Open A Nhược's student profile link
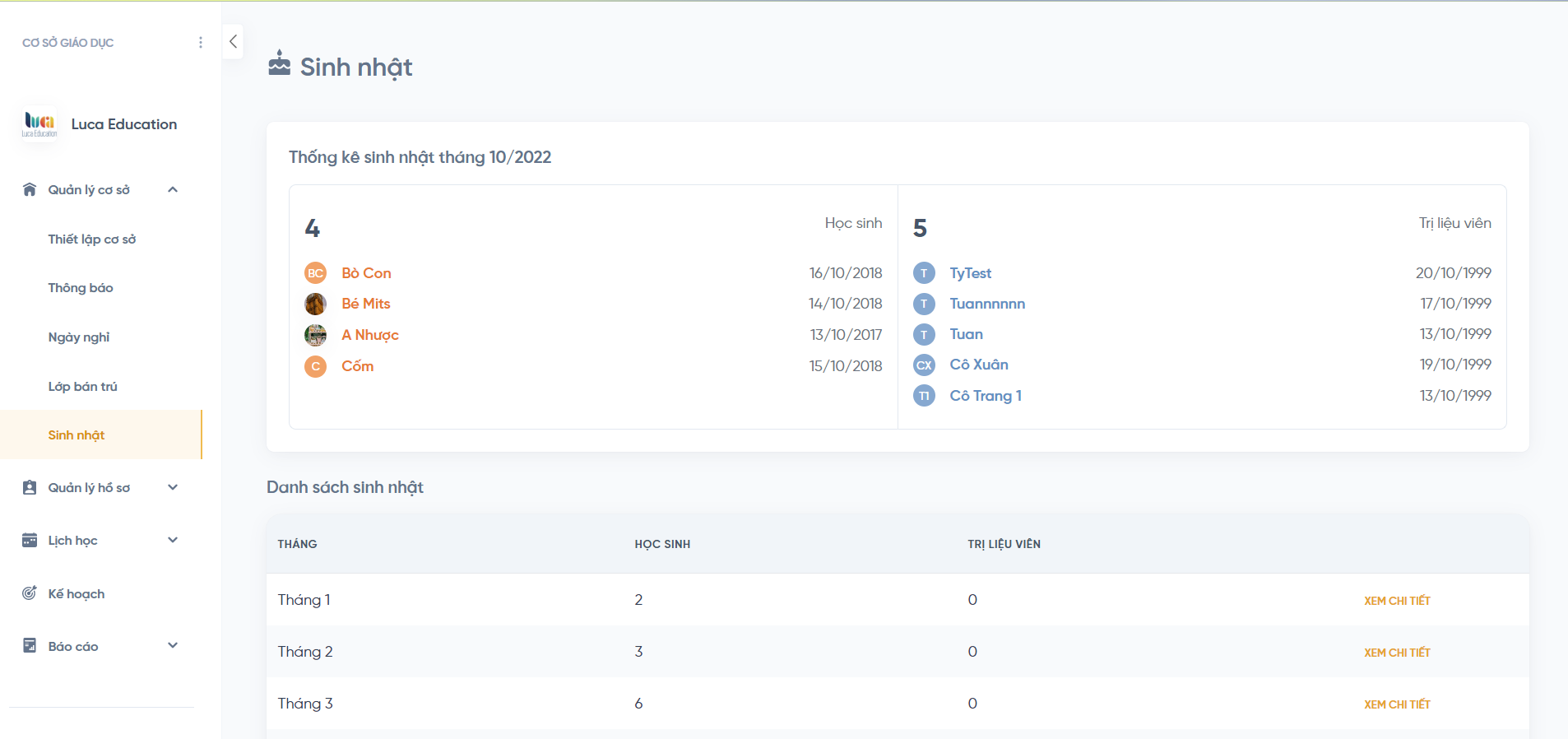The width and height of the screenshot is (1568, 739). pyautogui.click(x=370, y=335)
